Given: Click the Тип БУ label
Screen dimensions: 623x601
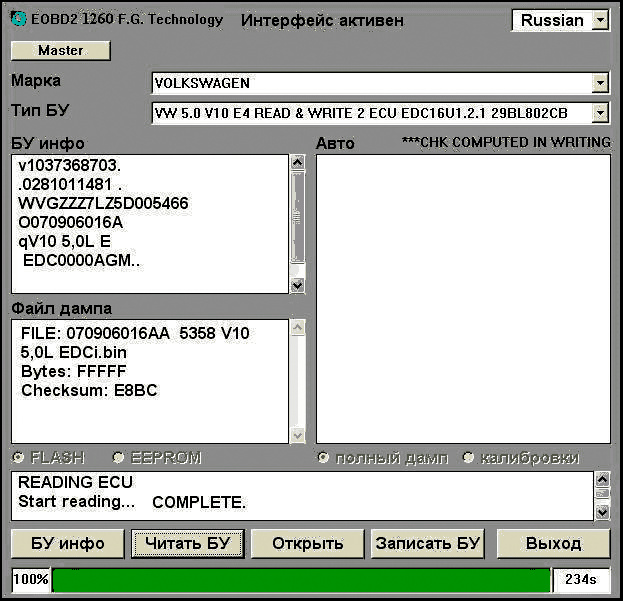Looking at the screenshot, I should click(x=40, y=110).
